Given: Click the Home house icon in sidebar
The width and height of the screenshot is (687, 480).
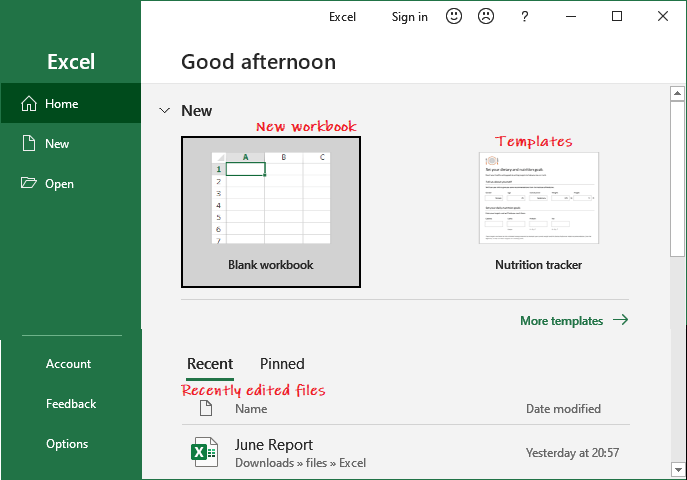Looking at the screenshot, I should pos(29,103).
